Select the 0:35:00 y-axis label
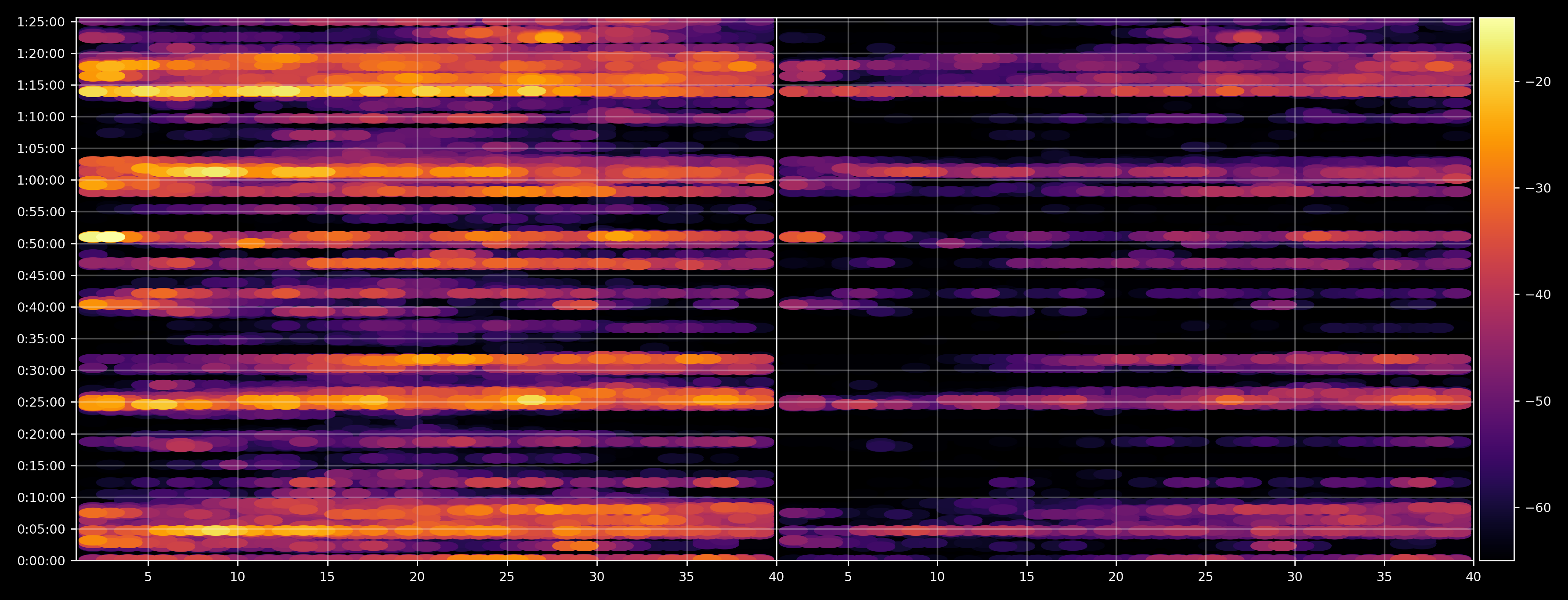Screen dimensions: 1568x600 (x=41, y=339)
